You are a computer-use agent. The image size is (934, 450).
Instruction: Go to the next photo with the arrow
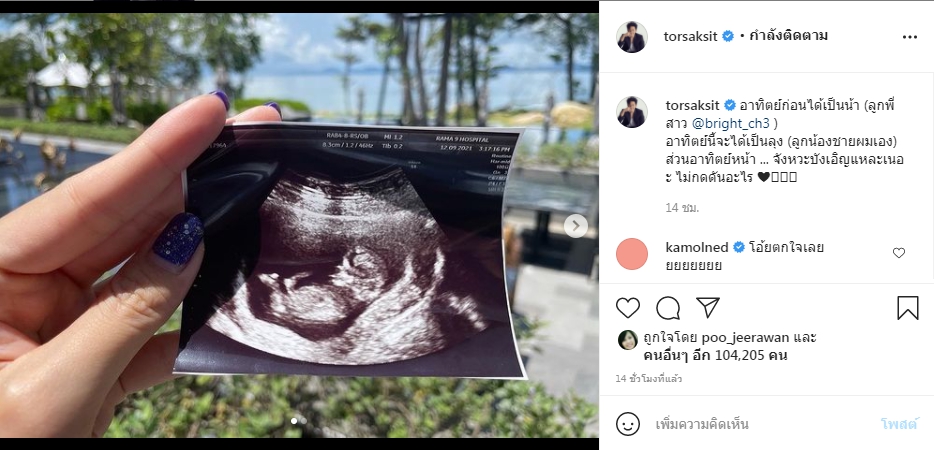[x=575, y=226]
